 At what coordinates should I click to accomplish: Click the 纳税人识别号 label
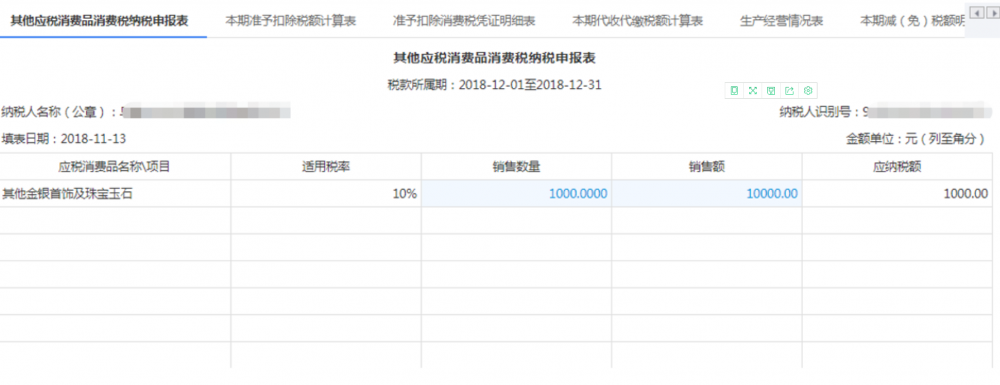coord(820,113)
